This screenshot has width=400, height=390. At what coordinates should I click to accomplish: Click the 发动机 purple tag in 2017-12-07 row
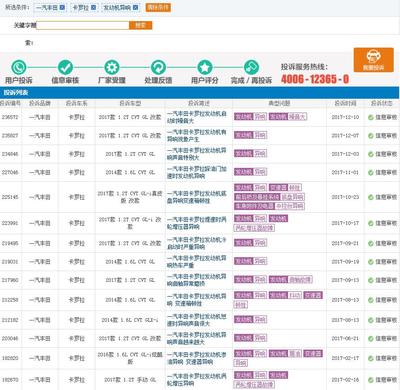244,135
